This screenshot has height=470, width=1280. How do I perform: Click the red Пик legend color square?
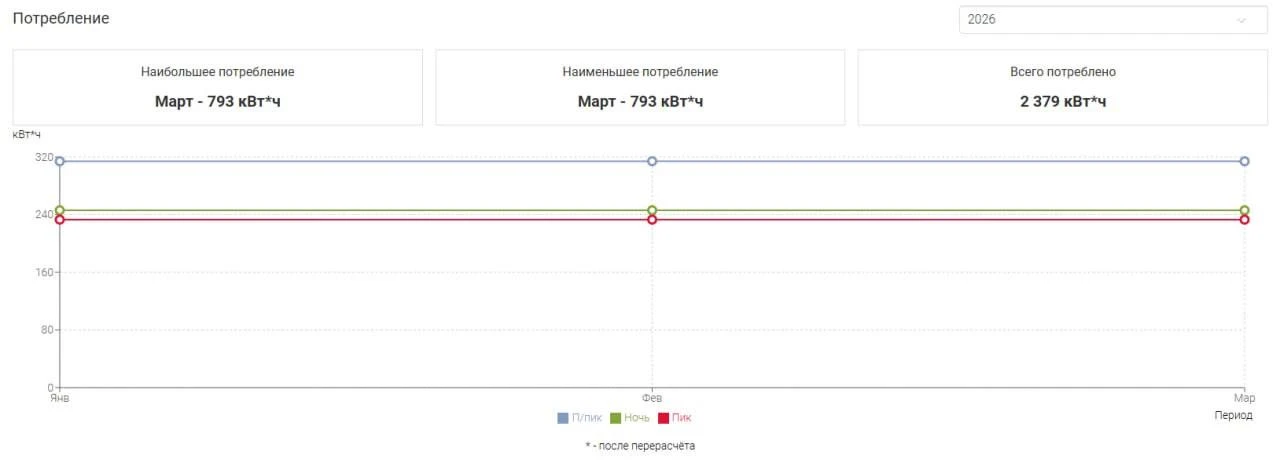point(663,418)
